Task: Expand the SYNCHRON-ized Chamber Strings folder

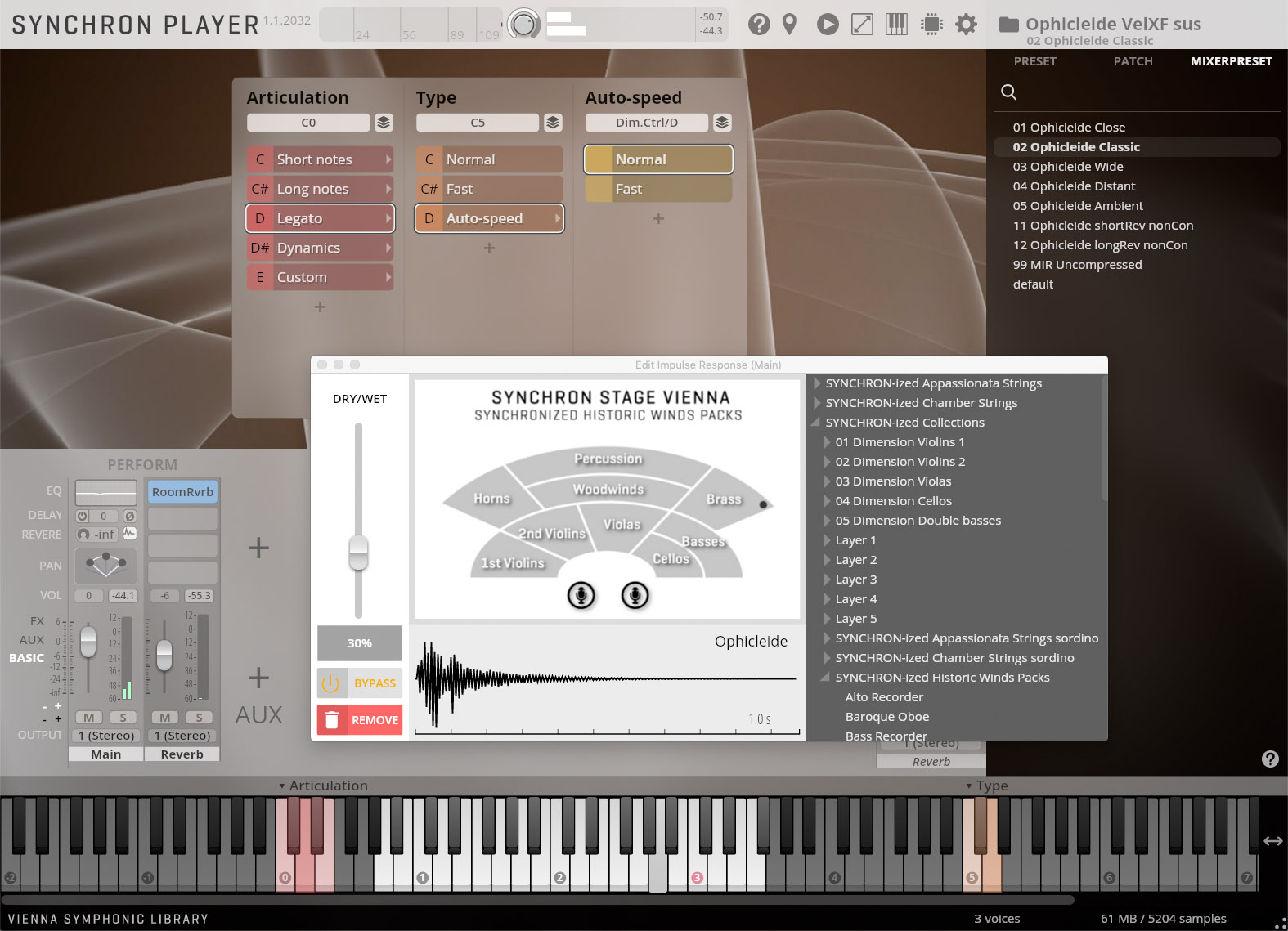Action: pos(817,403)
